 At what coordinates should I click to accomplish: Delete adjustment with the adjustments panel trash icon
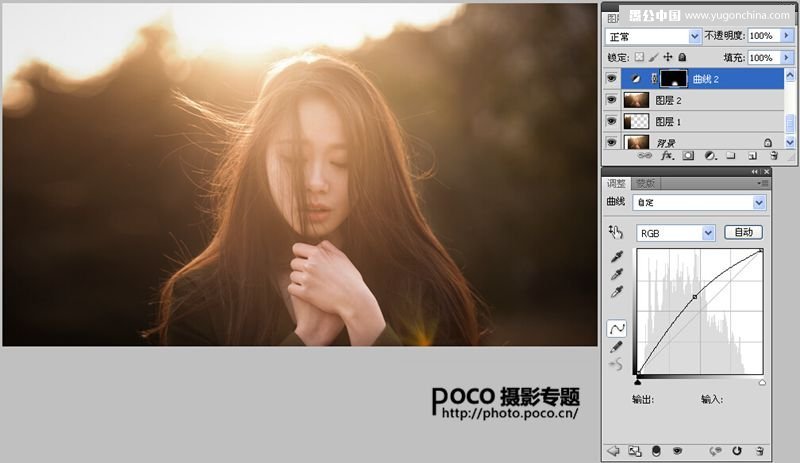pos(759,451)
